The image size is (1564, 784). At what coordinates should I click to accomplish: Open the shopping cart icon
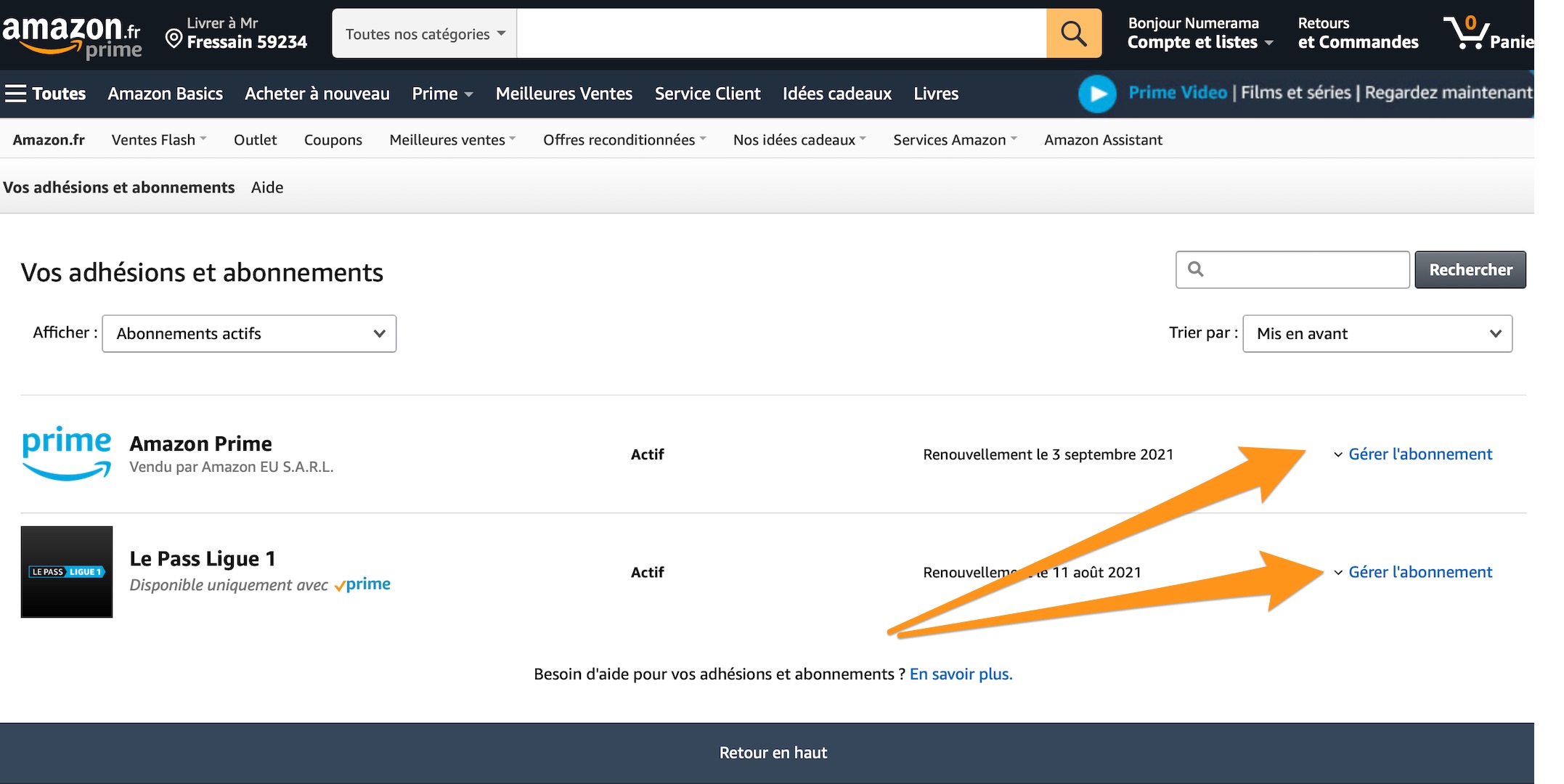1465,33
